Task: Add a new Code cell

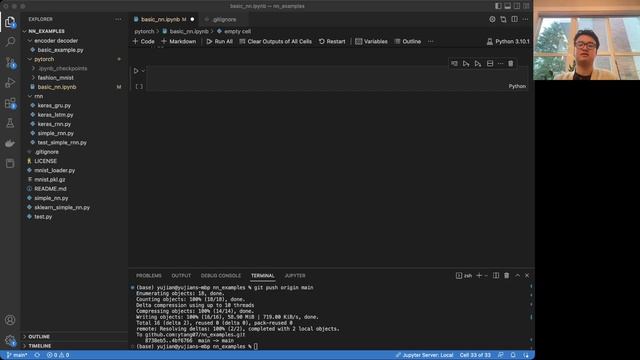Action: (x=144, y=41)
